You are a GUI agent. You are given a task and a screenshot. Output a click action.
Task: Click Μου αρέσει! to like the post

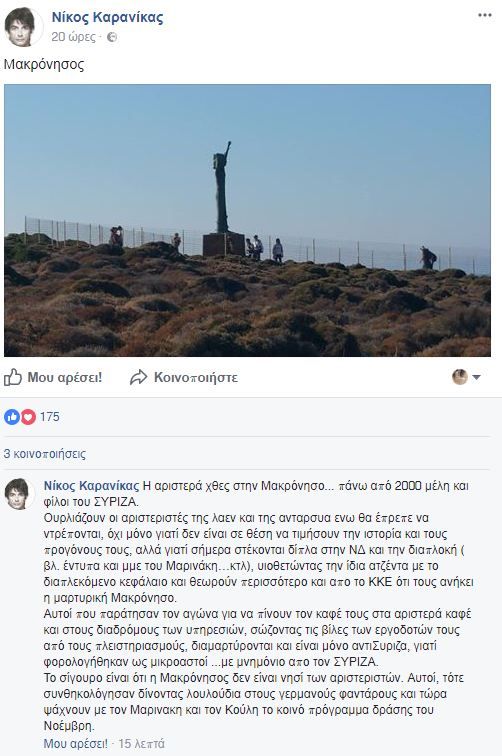pos(65,378)
